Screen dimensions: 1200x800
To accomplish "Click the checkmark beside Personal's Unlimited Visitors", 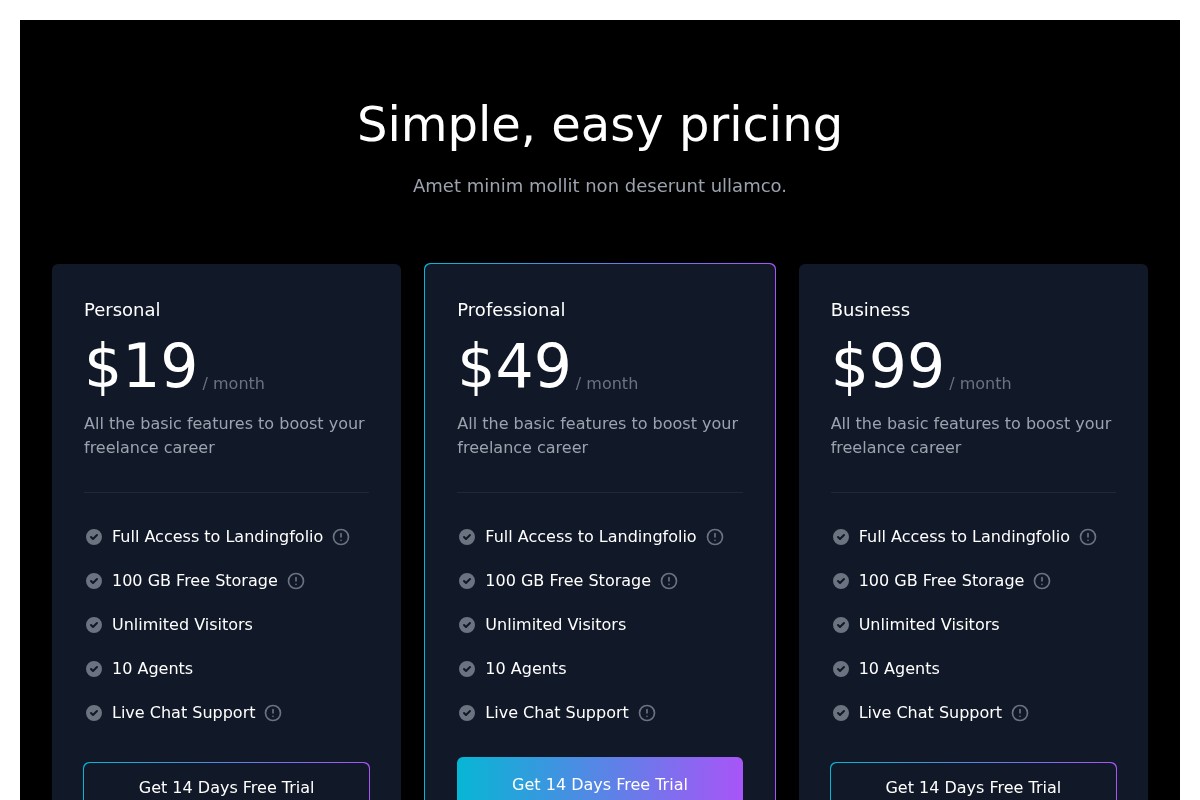I will click(94, 625).
